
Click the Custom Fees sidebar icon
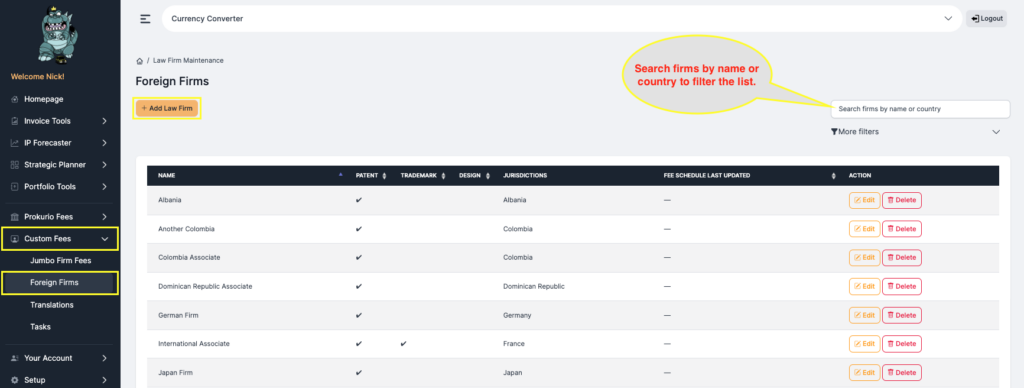[x=14, y=239]
